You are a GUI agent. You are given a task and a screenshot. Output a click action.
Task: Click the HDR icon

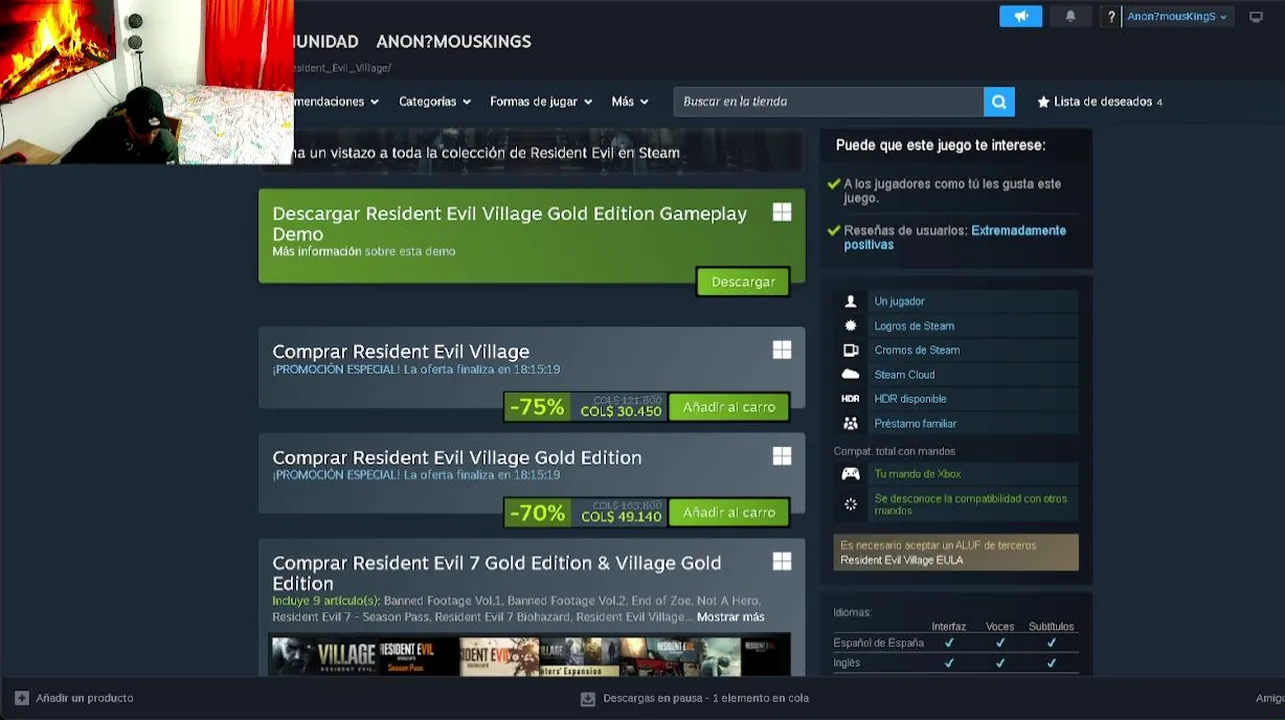point(850,399)
